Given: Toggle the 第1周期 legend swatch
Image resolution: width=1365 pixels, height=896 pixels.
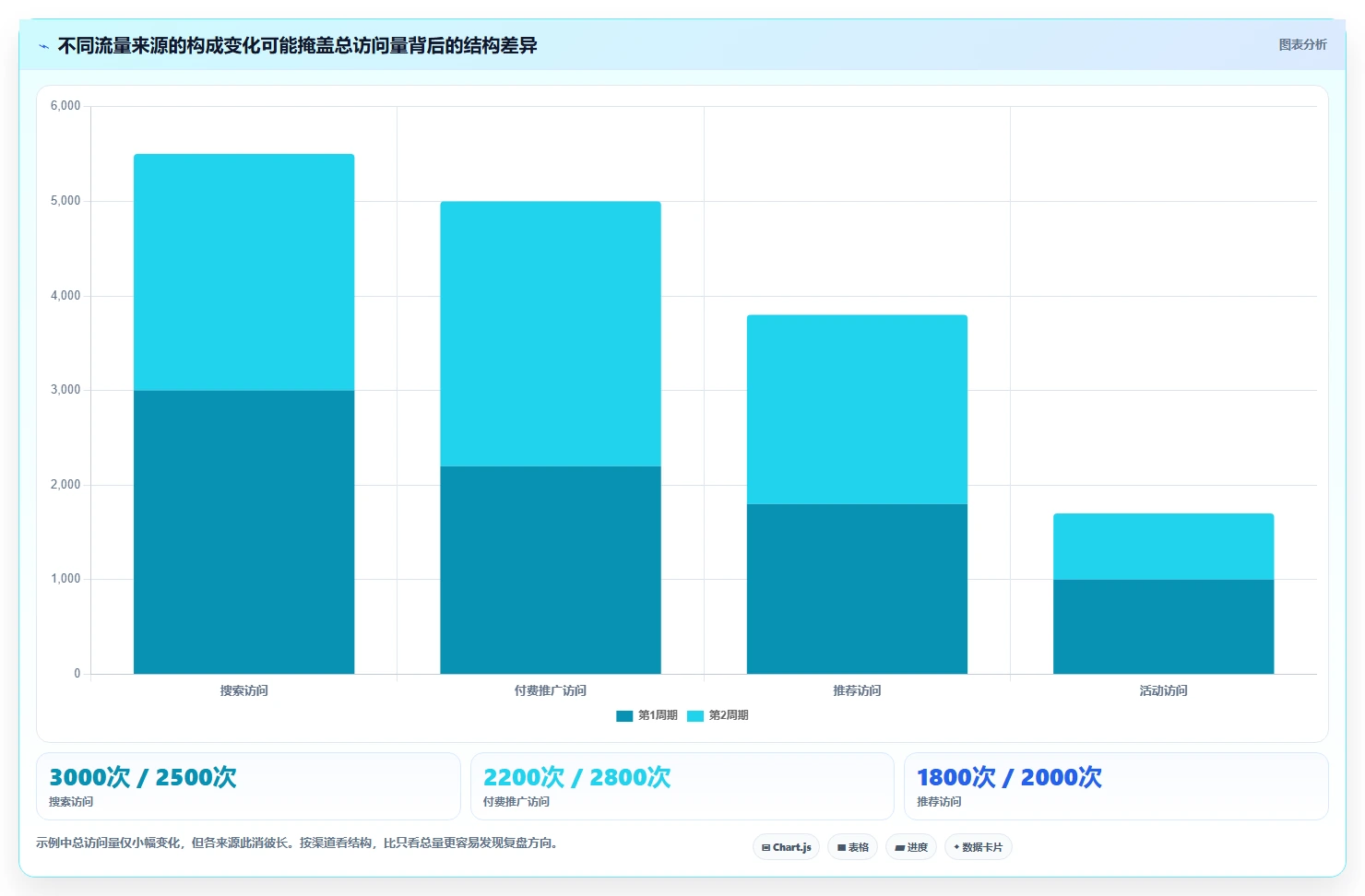Looking at the screenshot, I should [x=624, y=715].
